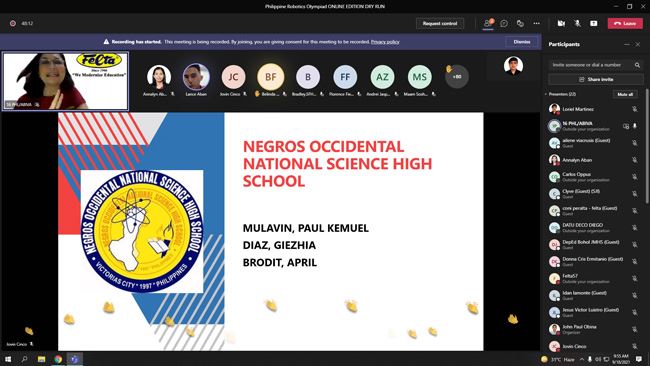The width and height of the screenshot is (650, 366).
Task: Click the taskbar clock showing 9:55 AM
Action: pyautogui.click(x=621, y=359)
